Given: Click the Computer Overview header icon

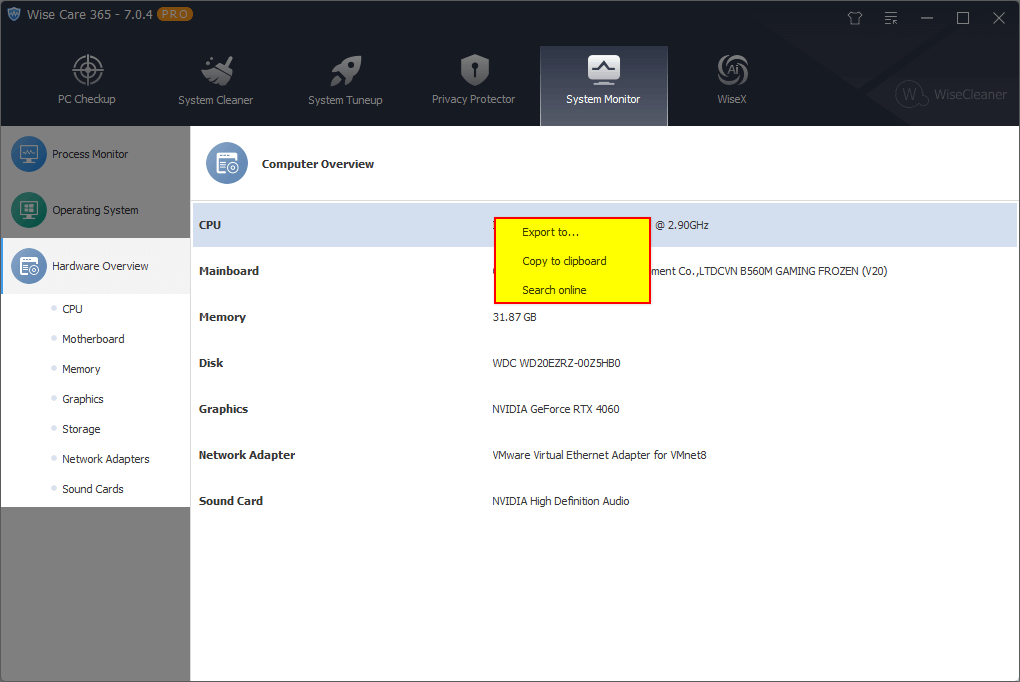Looking at the screenshot, I should click(227, 163).
